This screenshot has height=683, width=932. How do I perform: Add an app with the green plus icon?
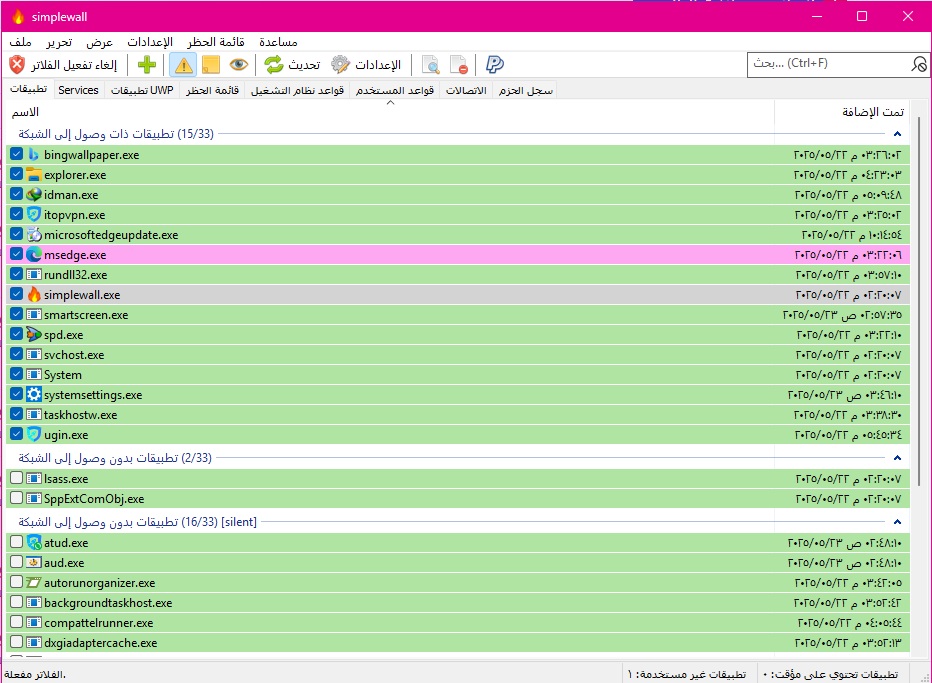[x=147, y=64]
